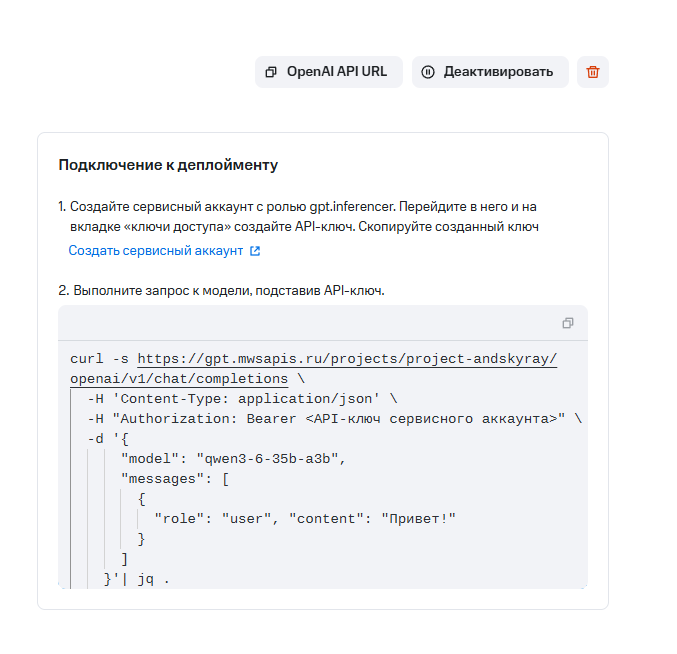Open the gpt.mwsapis.ru projects URL in code

click(347, 359)
